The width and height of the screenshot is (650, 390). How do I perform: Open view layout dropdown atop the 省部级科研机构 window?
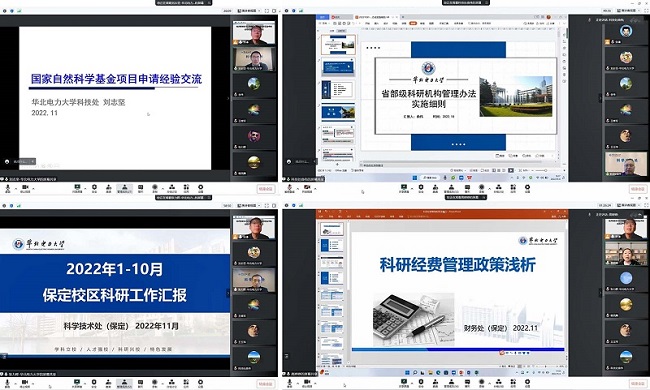[x=628, y=10]
